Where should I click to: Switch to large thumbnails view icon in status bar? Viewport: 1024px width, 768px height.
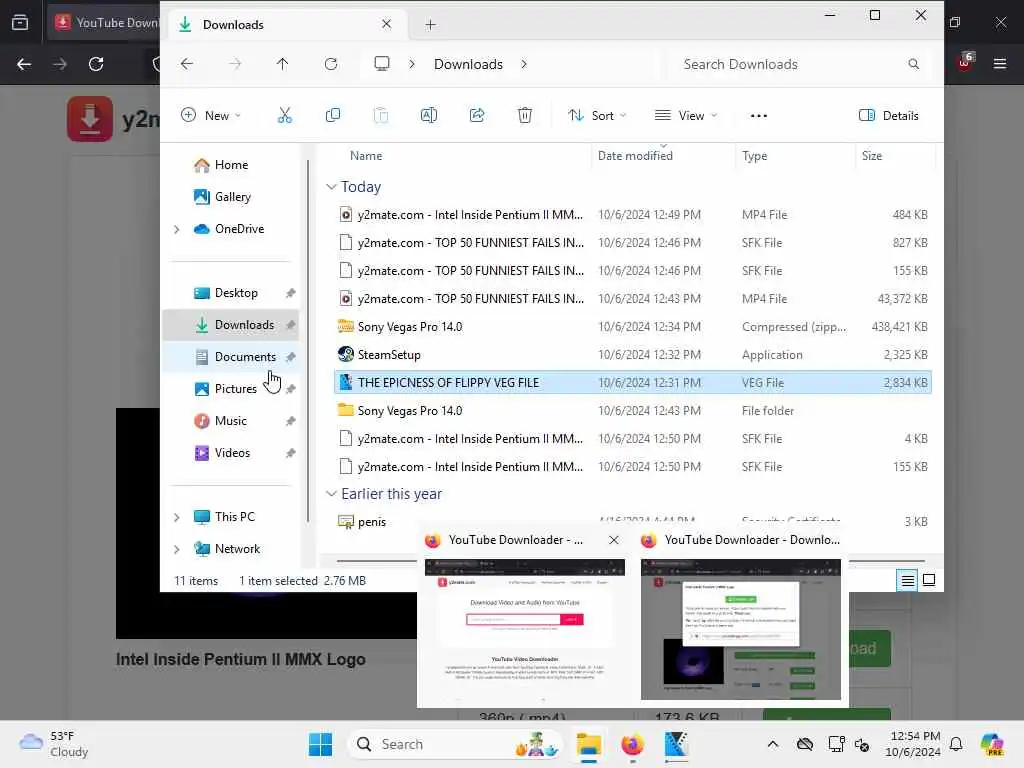click(x=929, y=580)
